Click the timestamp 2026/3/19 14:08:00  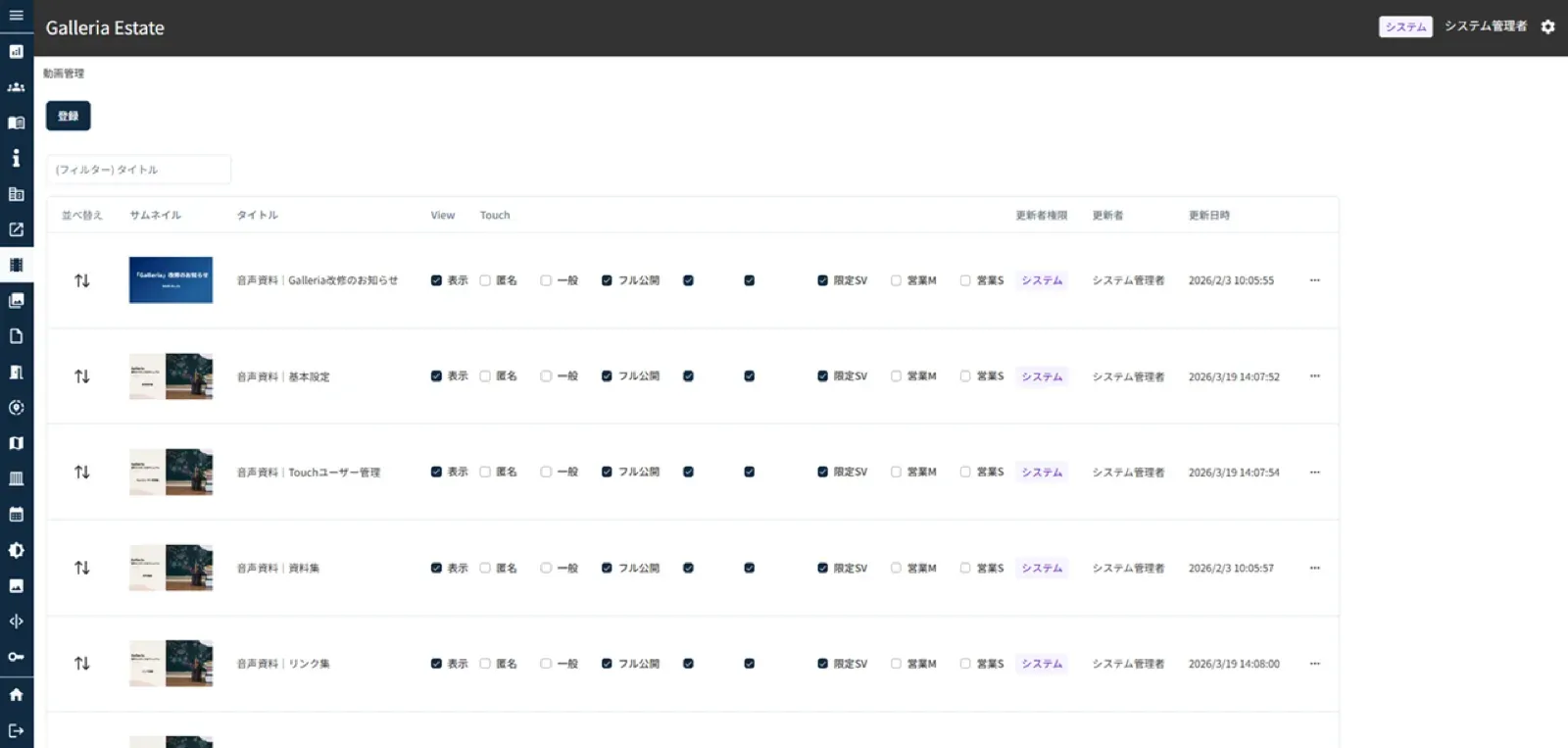point(1234,664)
